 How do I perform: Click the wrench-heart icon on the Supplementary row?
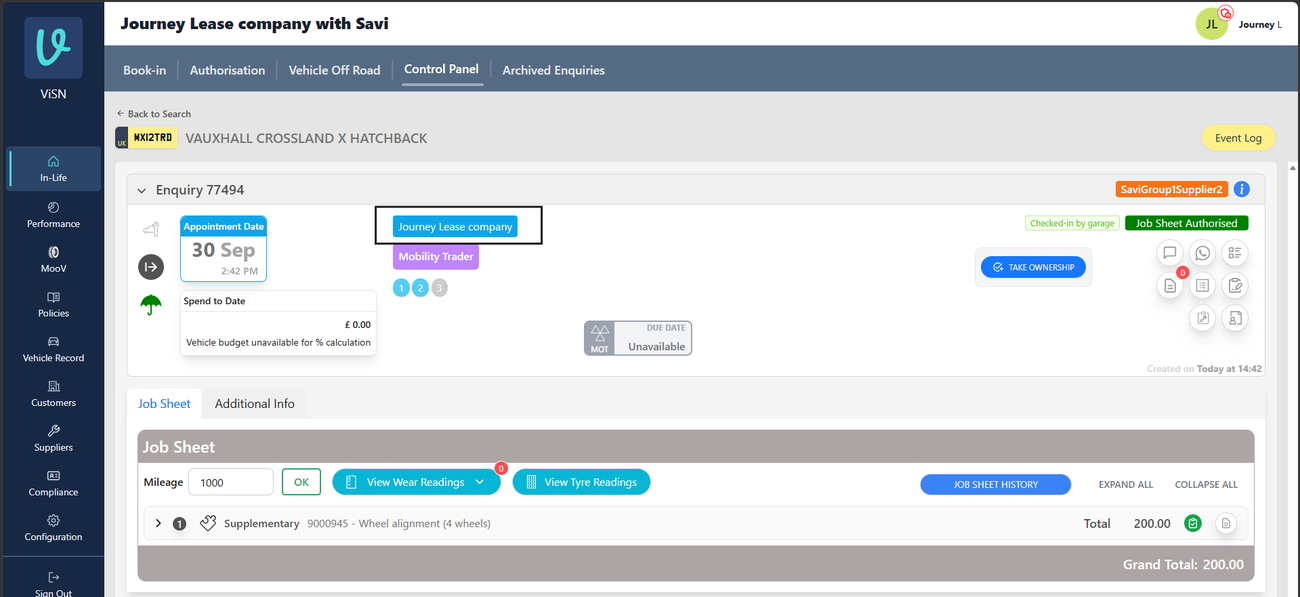208,523
